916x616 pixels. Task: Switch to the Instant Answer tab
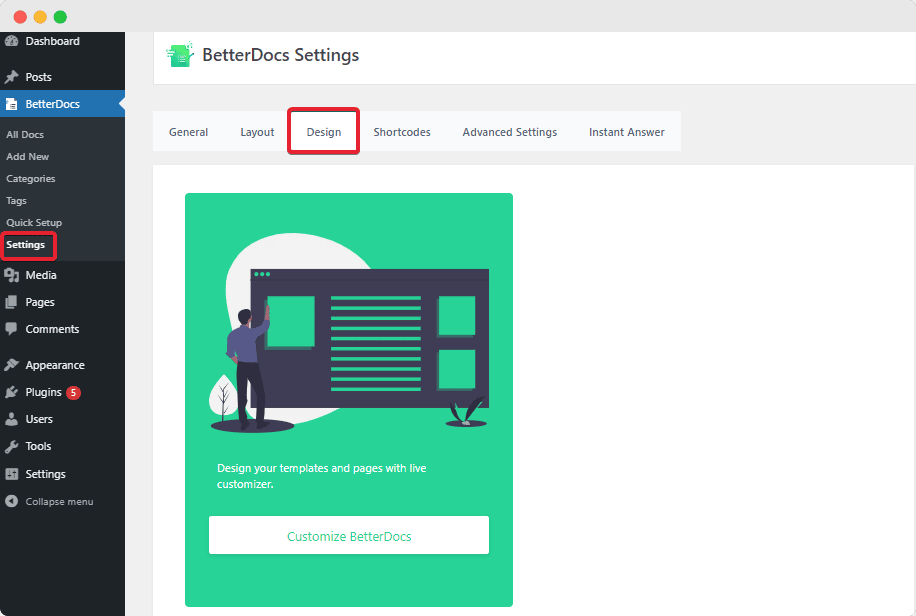tap(626, 132)
